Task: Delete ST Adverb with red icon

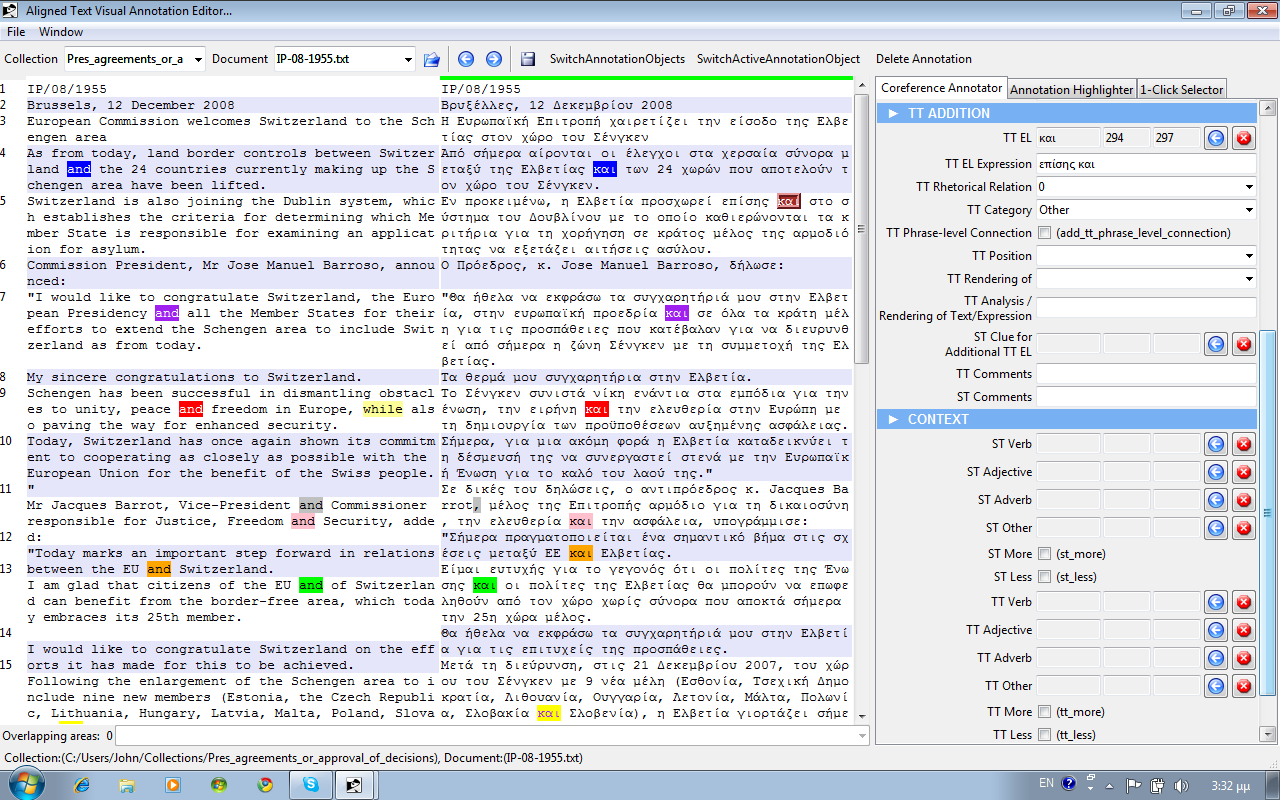Action: 1244,500
